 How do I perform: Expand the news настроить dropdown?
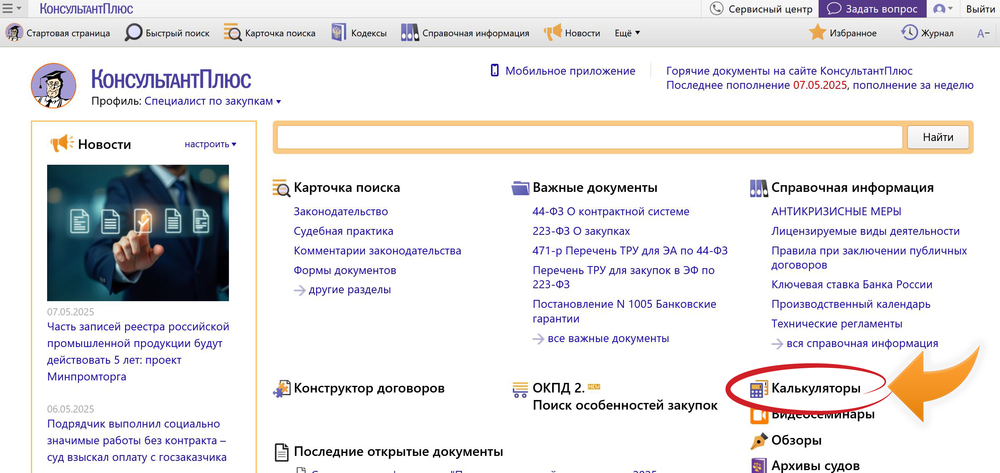pos(210,144)
